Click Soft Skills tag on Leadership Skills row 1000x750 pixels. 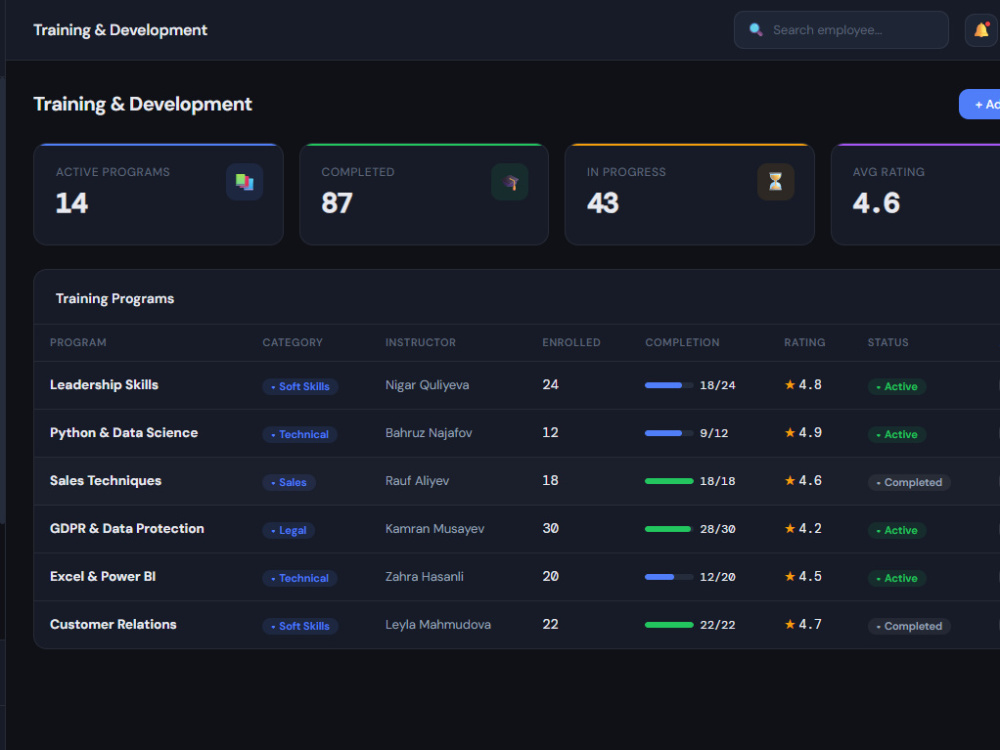coord(300,386)
